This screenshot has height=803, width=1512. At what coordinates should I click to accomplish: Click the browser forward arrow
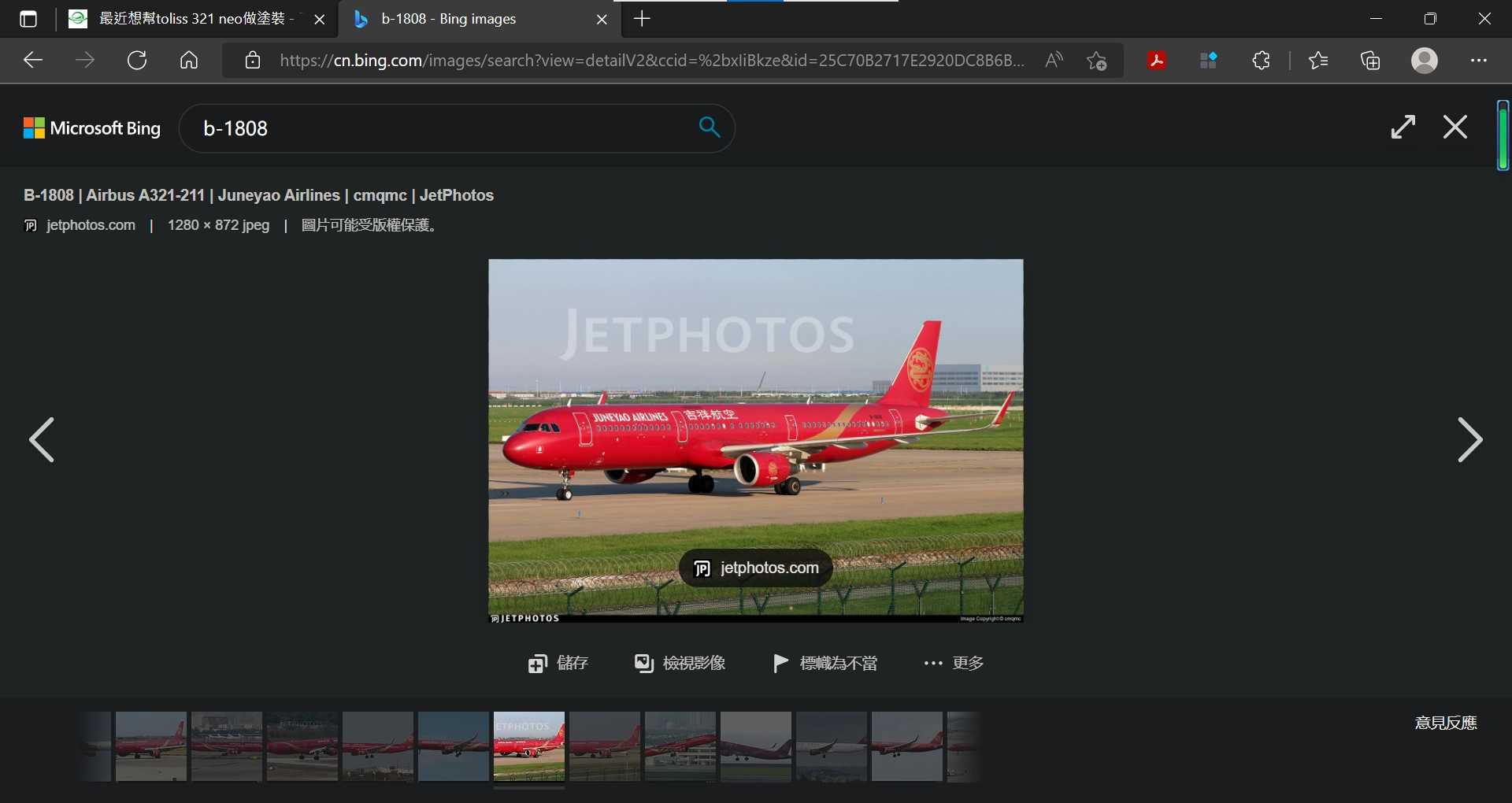pos(85,61)
